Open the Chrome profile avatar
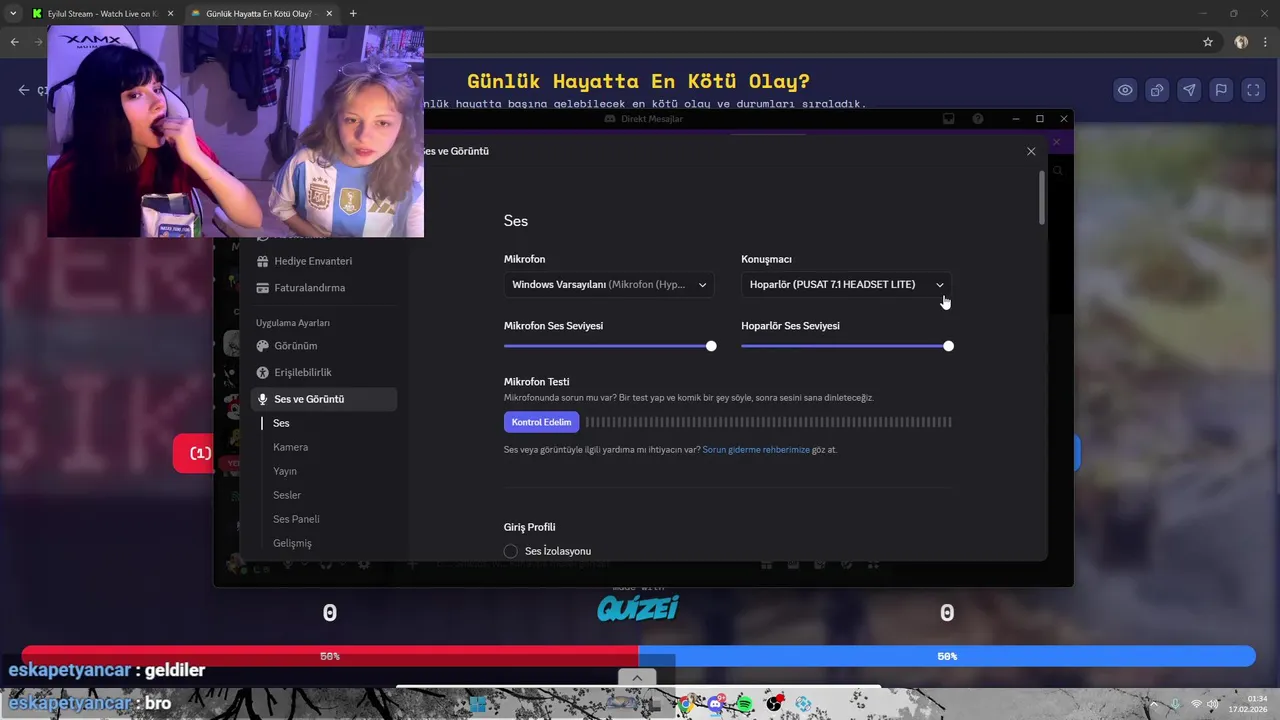The height and width of the screenshot is (720, 1280). [1241, 42]
